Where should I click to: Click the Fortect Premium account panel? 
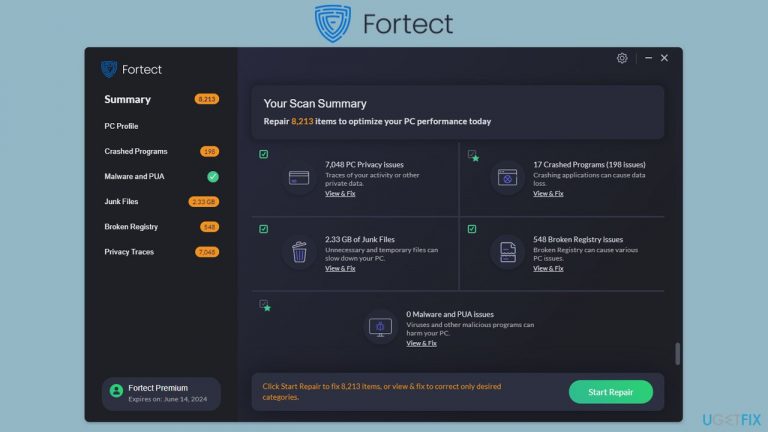click(x=161, y=393)
